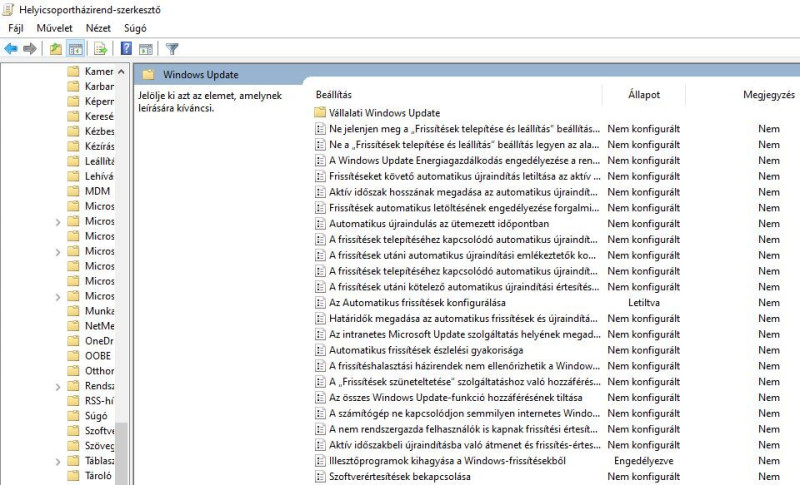This screenshot has width=800, height=485.
Task: Click the Vállalati Windows Update folder icon
Action: pyautogui.click(x=320, y=112)
